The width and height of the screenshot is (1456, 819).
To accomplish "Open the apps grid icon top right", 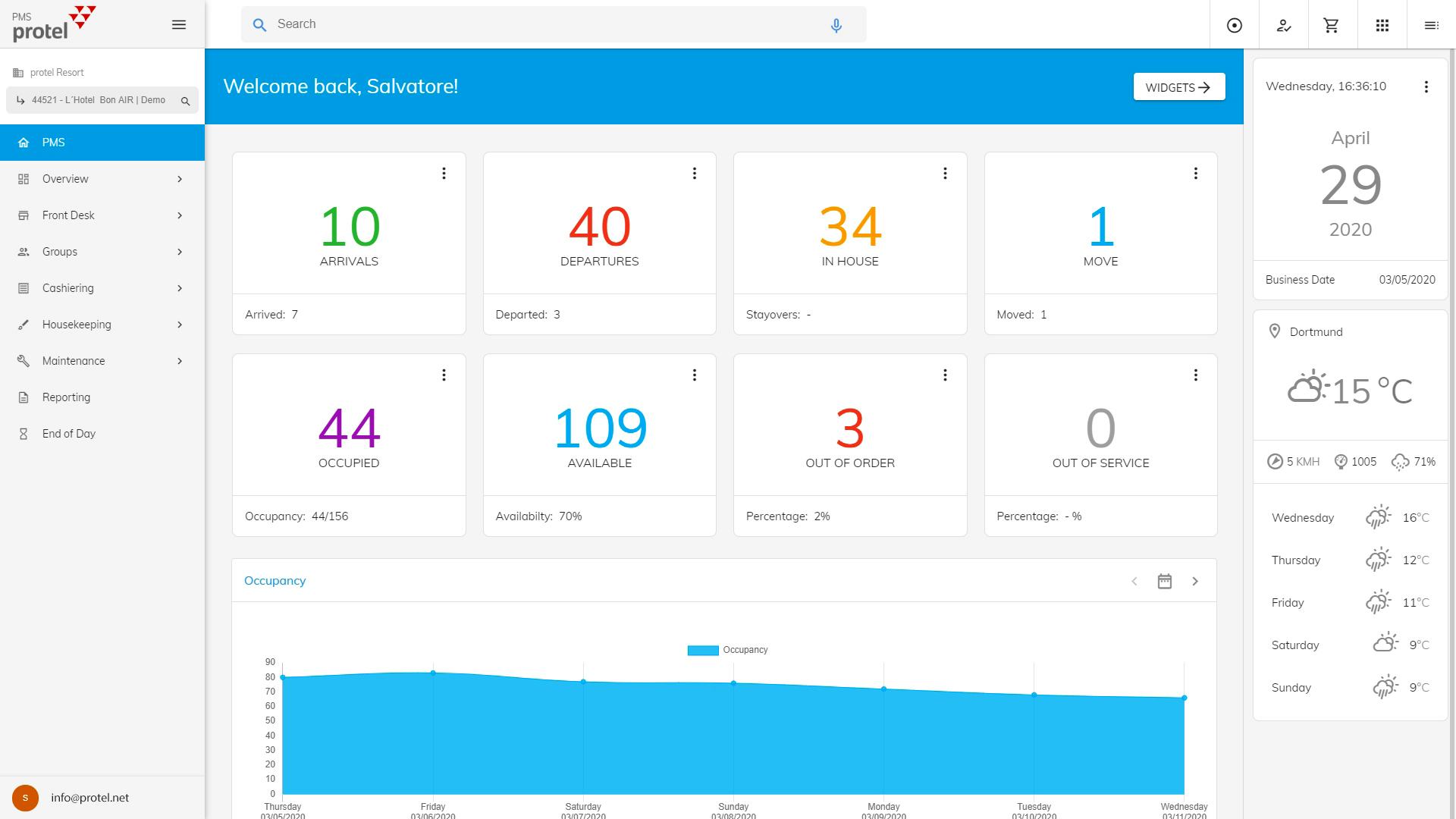I will 1382,24.
